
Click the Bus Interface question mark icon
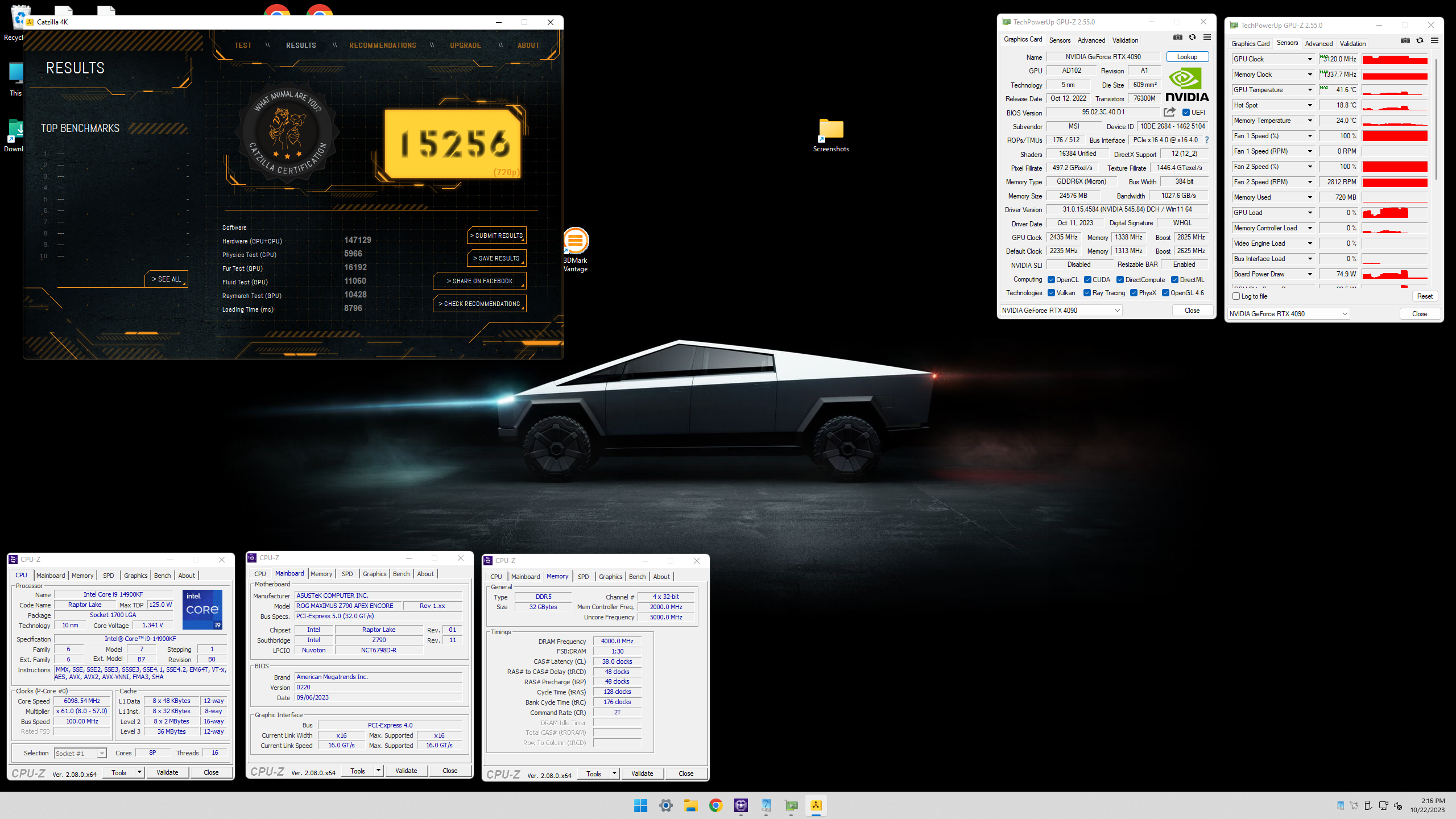1206,140
